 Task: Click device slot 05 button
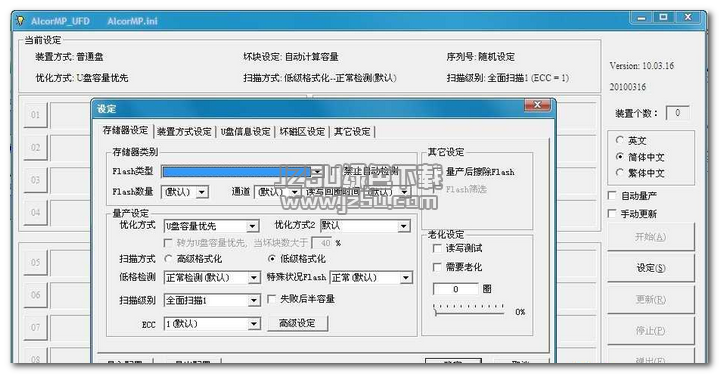click(x=35, y=262)
